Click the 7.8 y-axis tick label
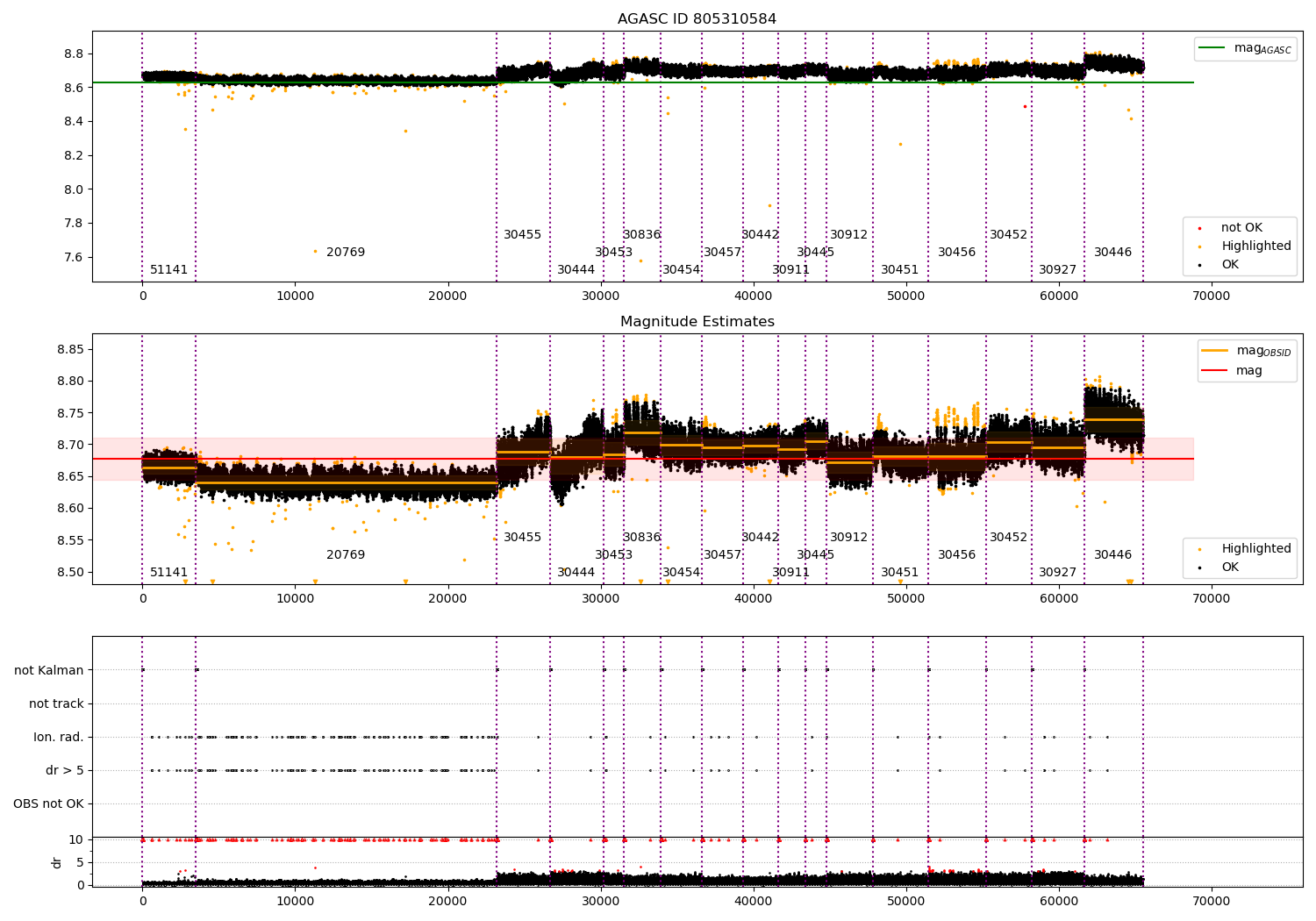Image resolution: width=1316 pixels, height=921 pixels. coord(74,223)
